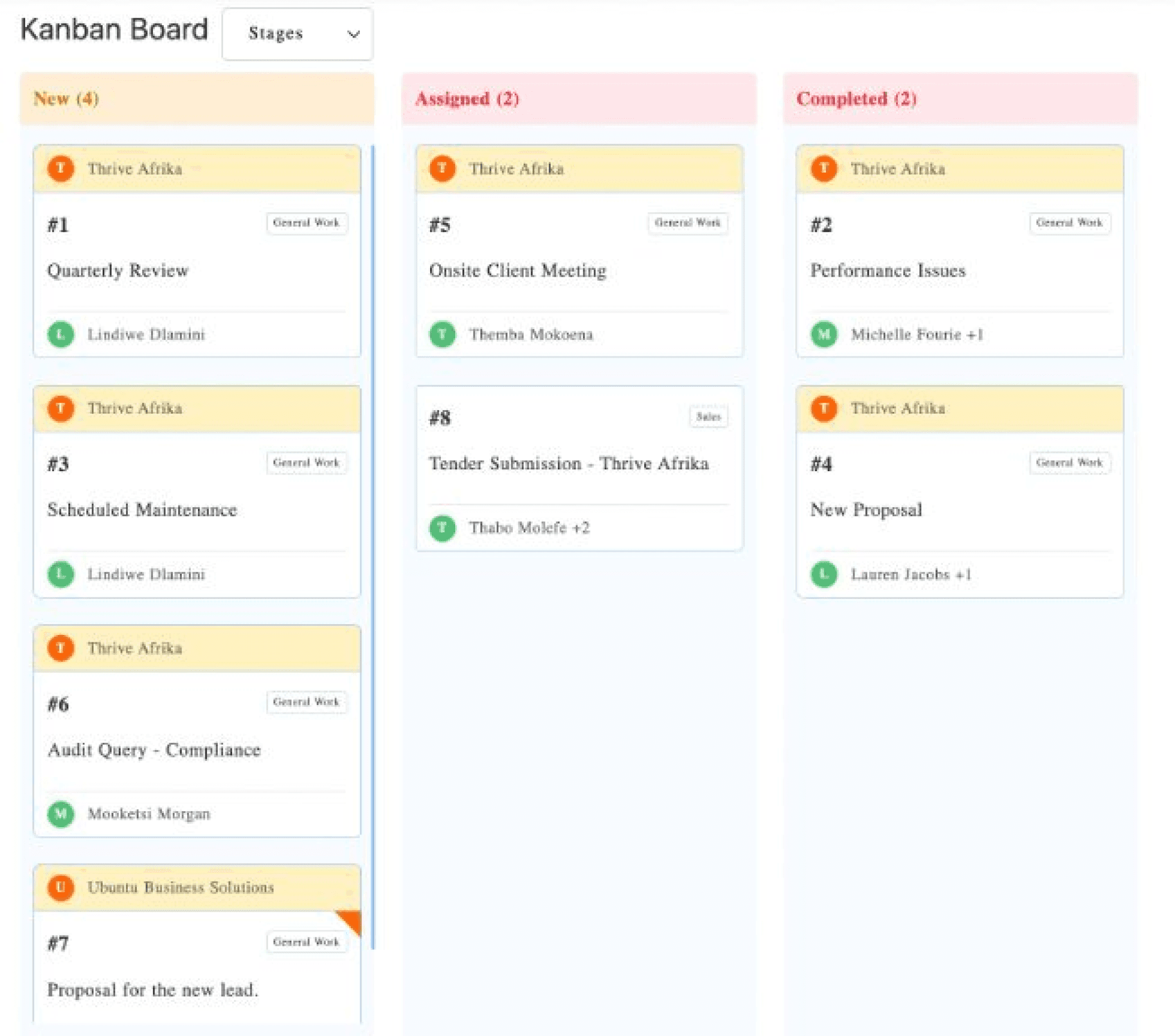Viewport: 1175px width, 1036px height.
Task: Click the Thabo Molefe avatar icon
Action: pos(442,527)
